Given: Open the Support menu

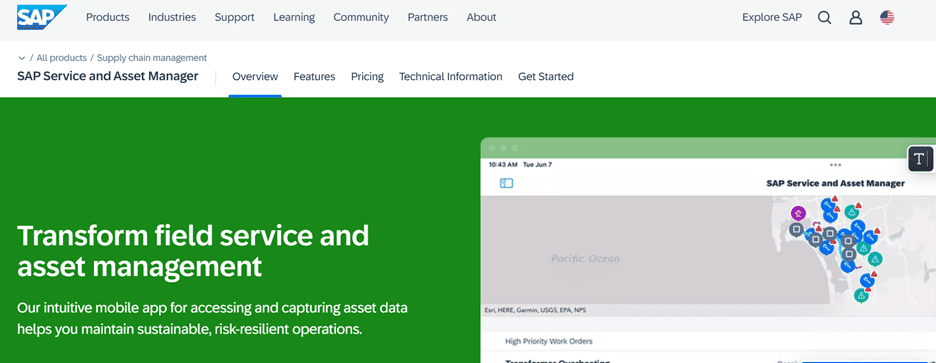Looking at the screenshot, I should (235, 17).
